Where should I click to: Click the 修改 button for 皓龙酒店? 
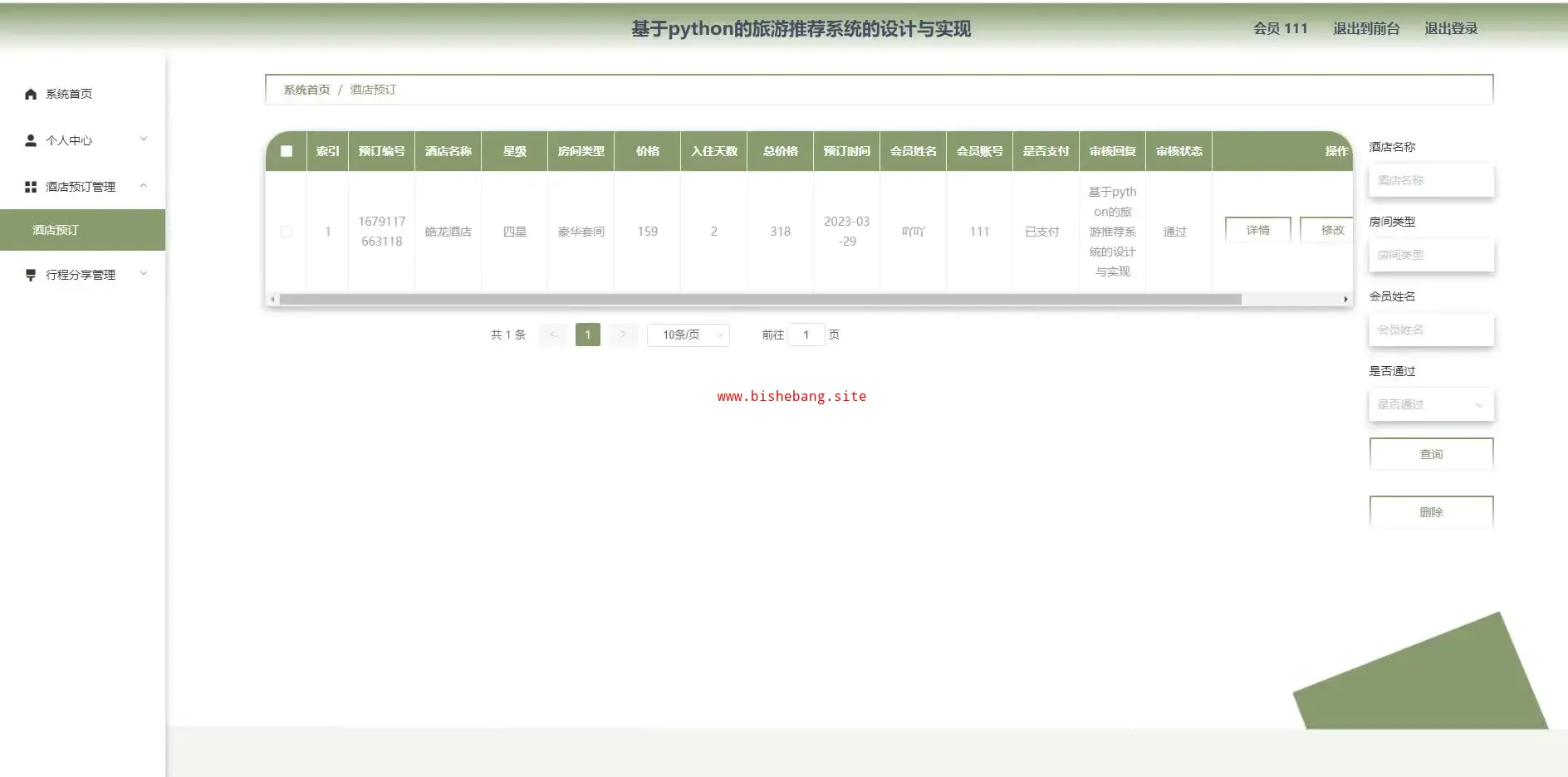(x=1327, y=230)
